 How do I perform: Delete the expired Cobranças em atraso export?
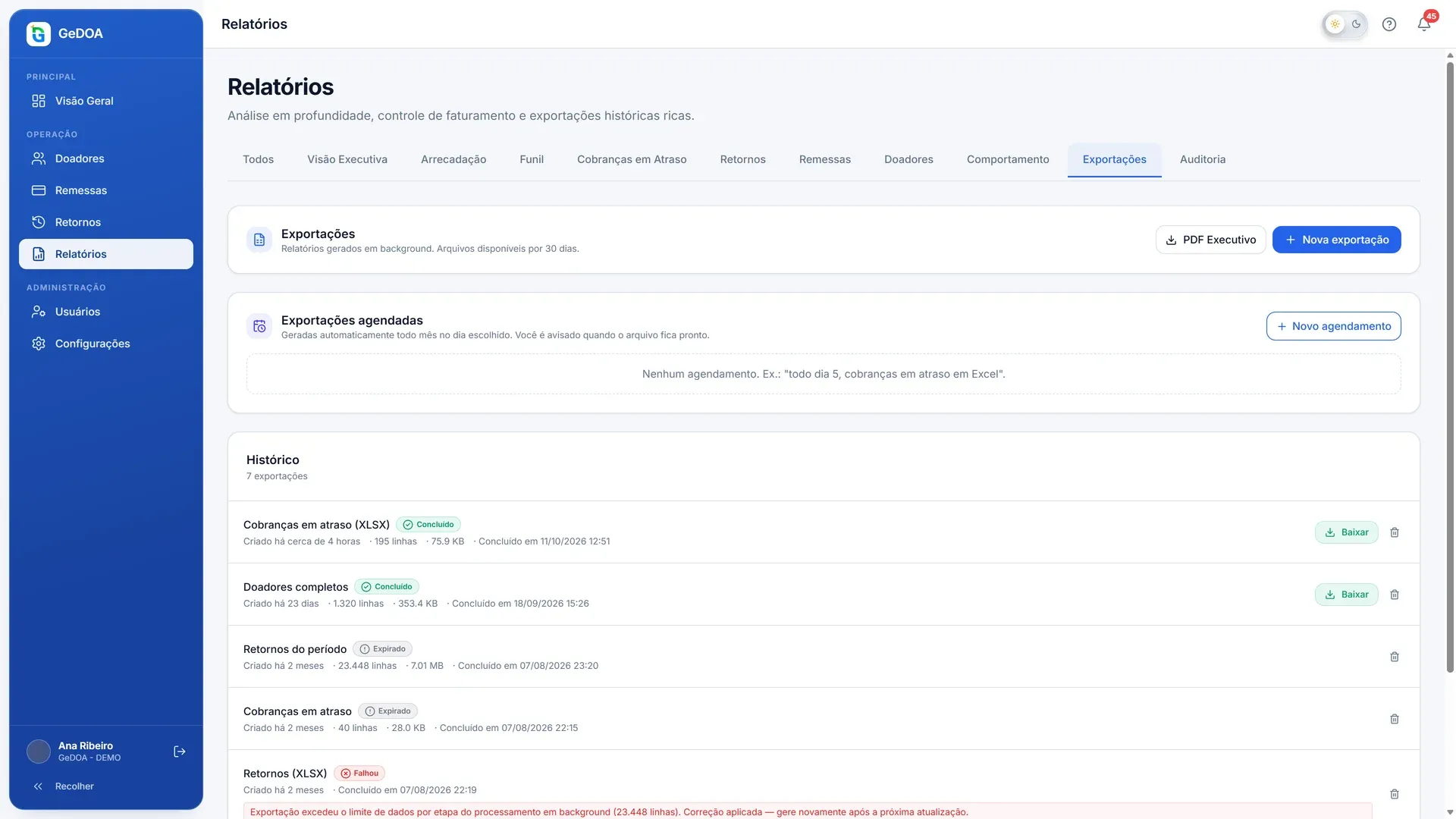click(x=1394, y=719)
